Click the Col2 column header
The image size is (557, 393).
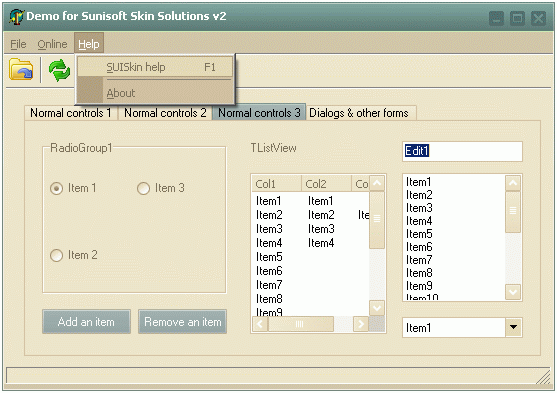click(x=326, y=184)
